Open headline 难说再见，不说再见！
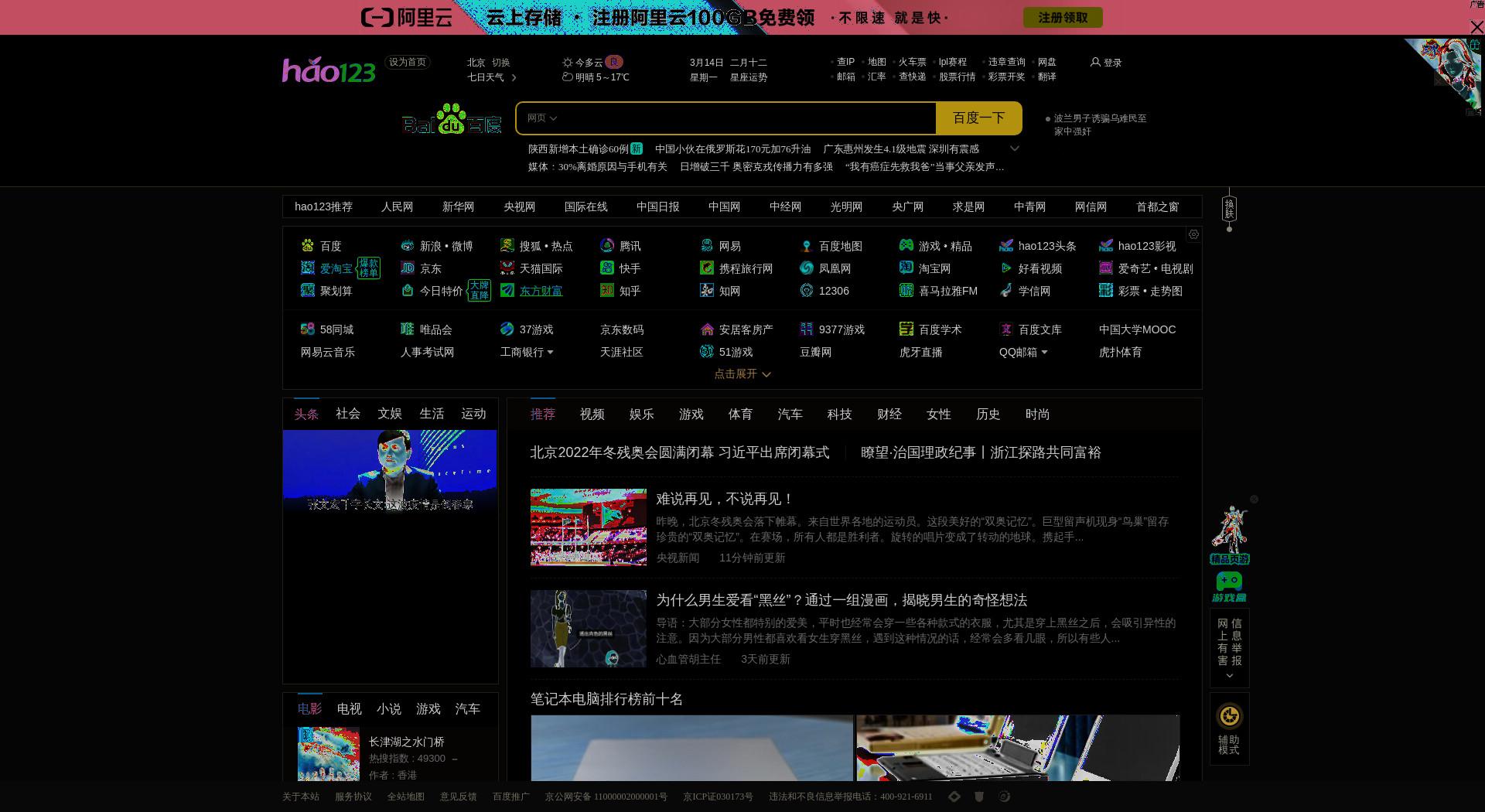The height and width of the screenshot is (812, 1485). (x=725, y=500)
